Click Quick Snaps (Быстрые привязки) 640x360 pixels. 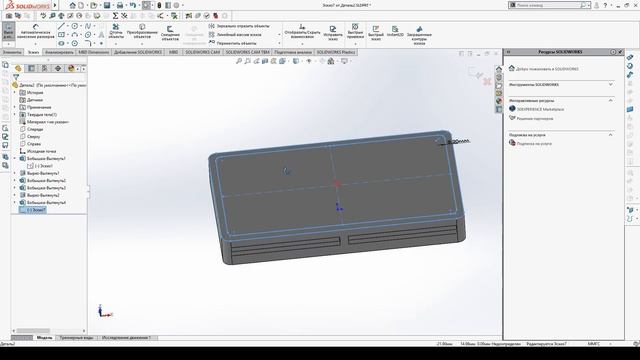[x=355, y=32]
